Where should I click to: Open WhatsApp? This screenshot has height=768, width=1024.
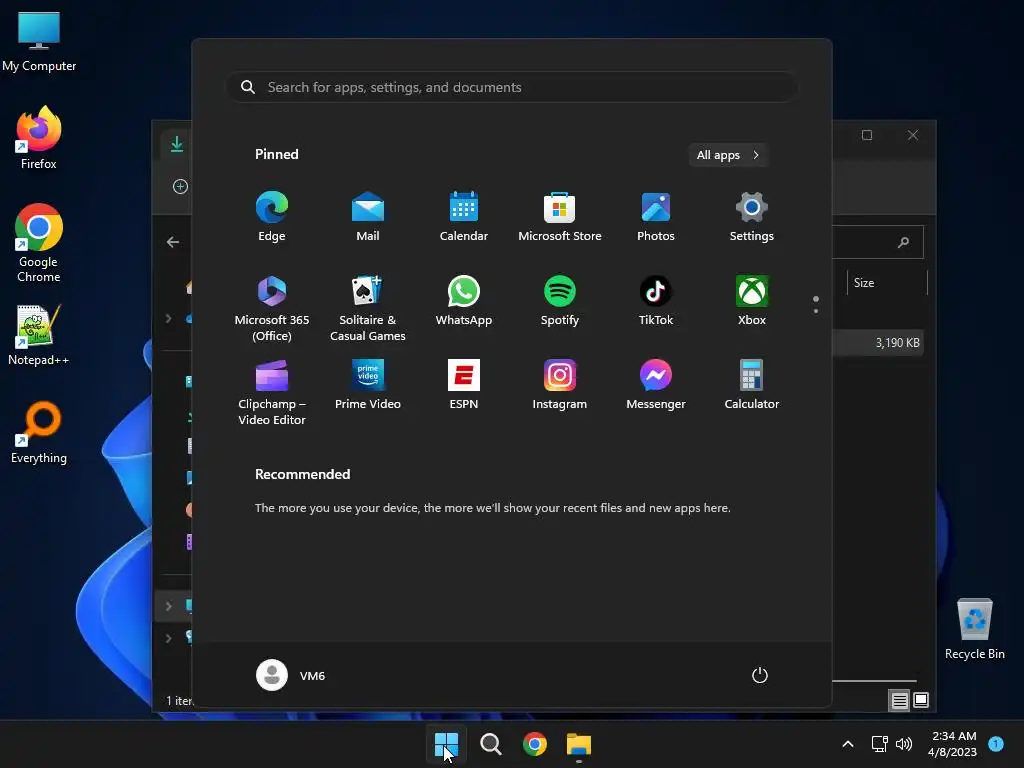point(464,301)
